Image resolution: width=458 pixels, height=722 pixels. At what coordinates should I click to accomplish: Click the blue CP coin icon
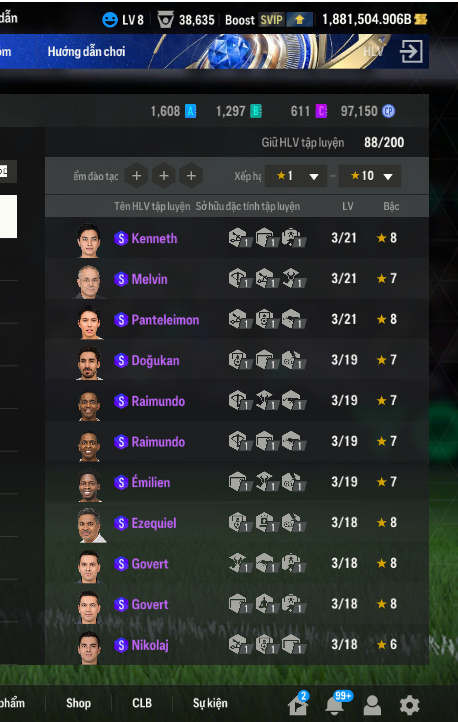click(x=388, y=111)
